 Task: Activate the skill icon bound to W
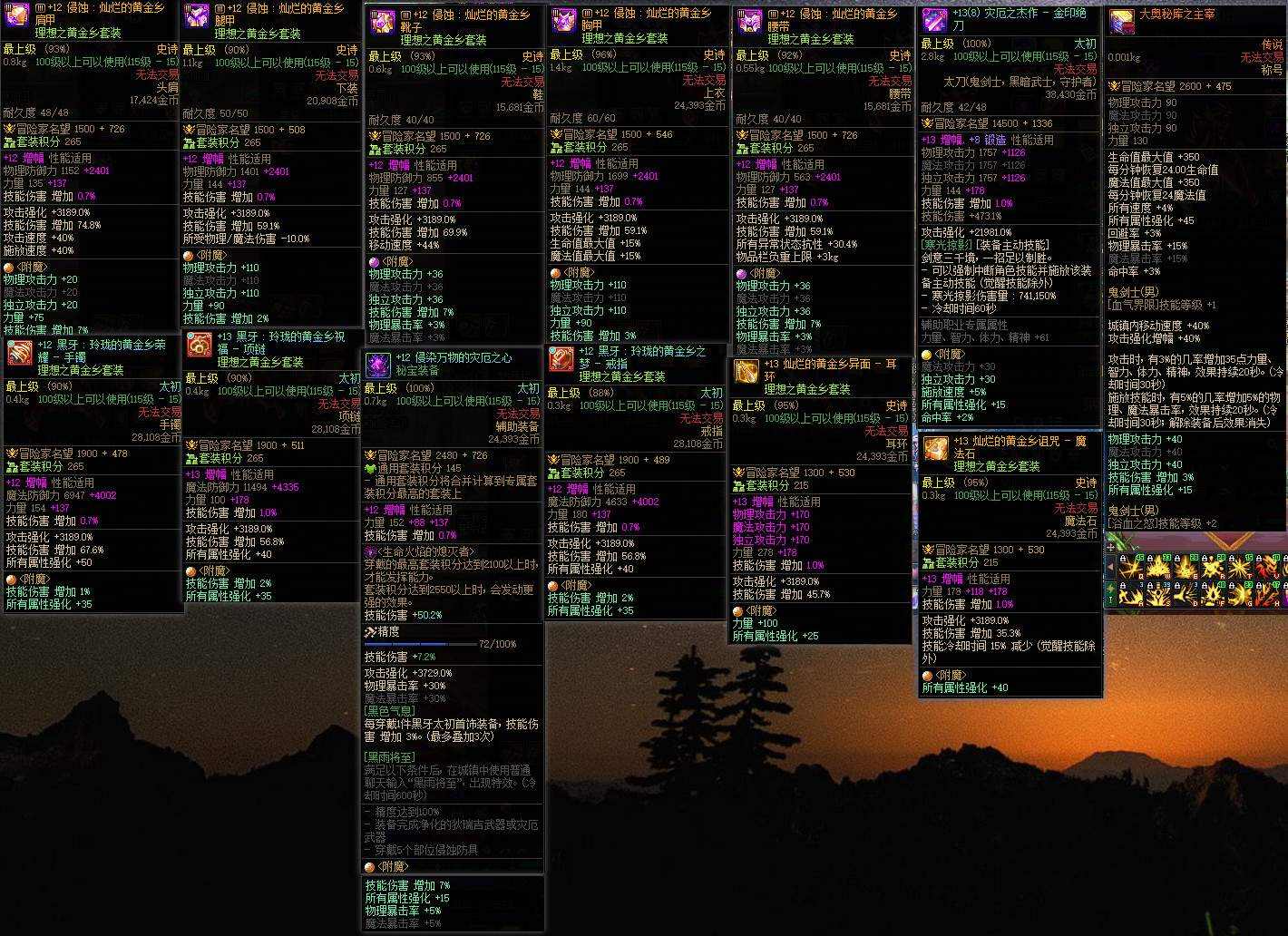tap(1158, 569)
